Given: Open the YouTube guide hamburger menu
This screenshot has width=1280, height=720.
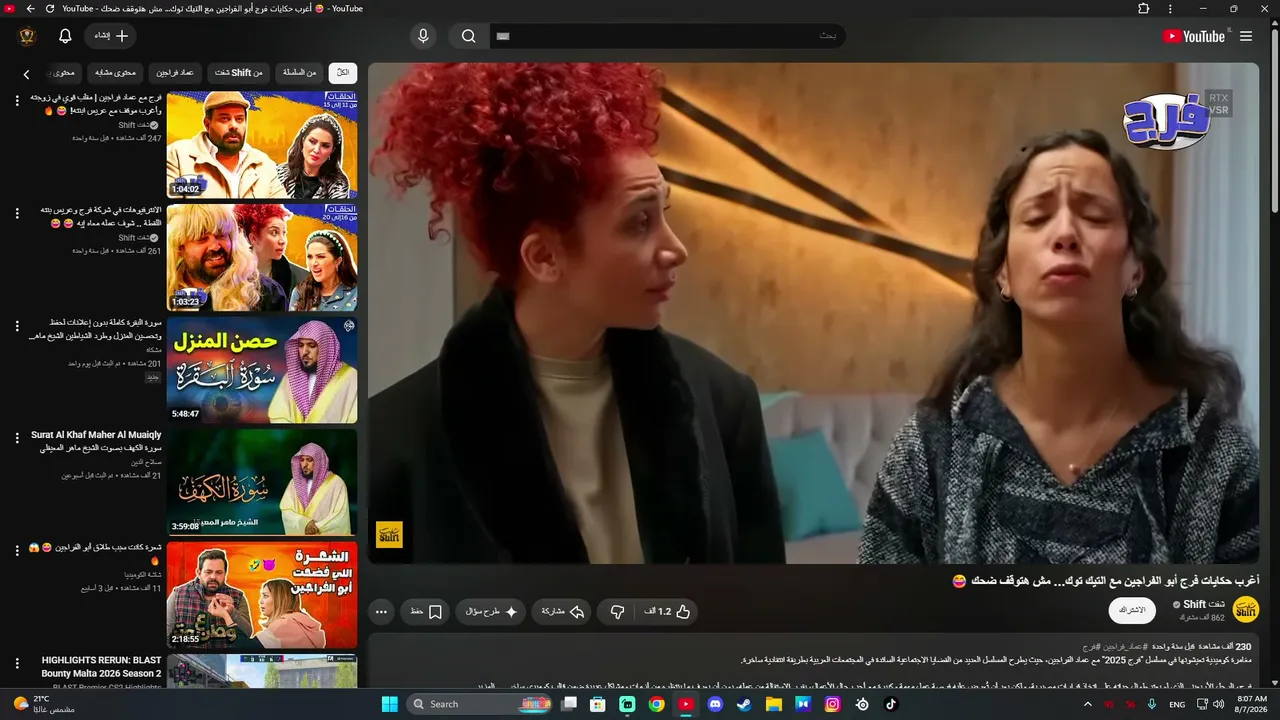Looking at the screenshot, I should point(1246,36).
